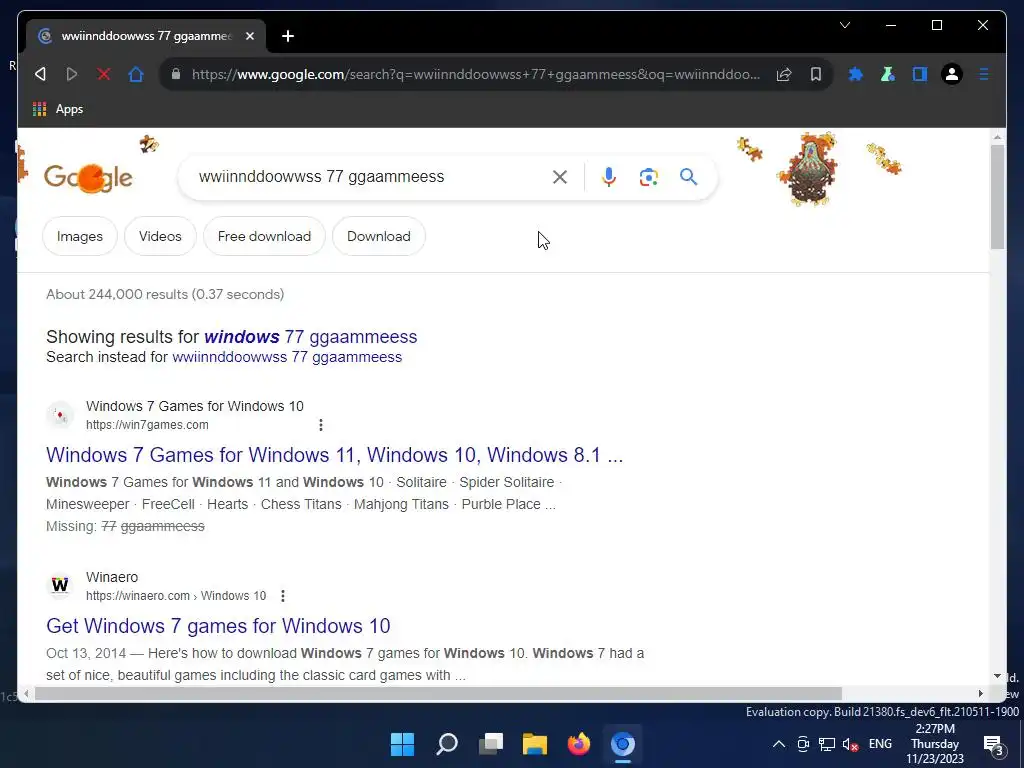Open taskbar Search
1024x768 pixels.
click(x=447, y=744)
